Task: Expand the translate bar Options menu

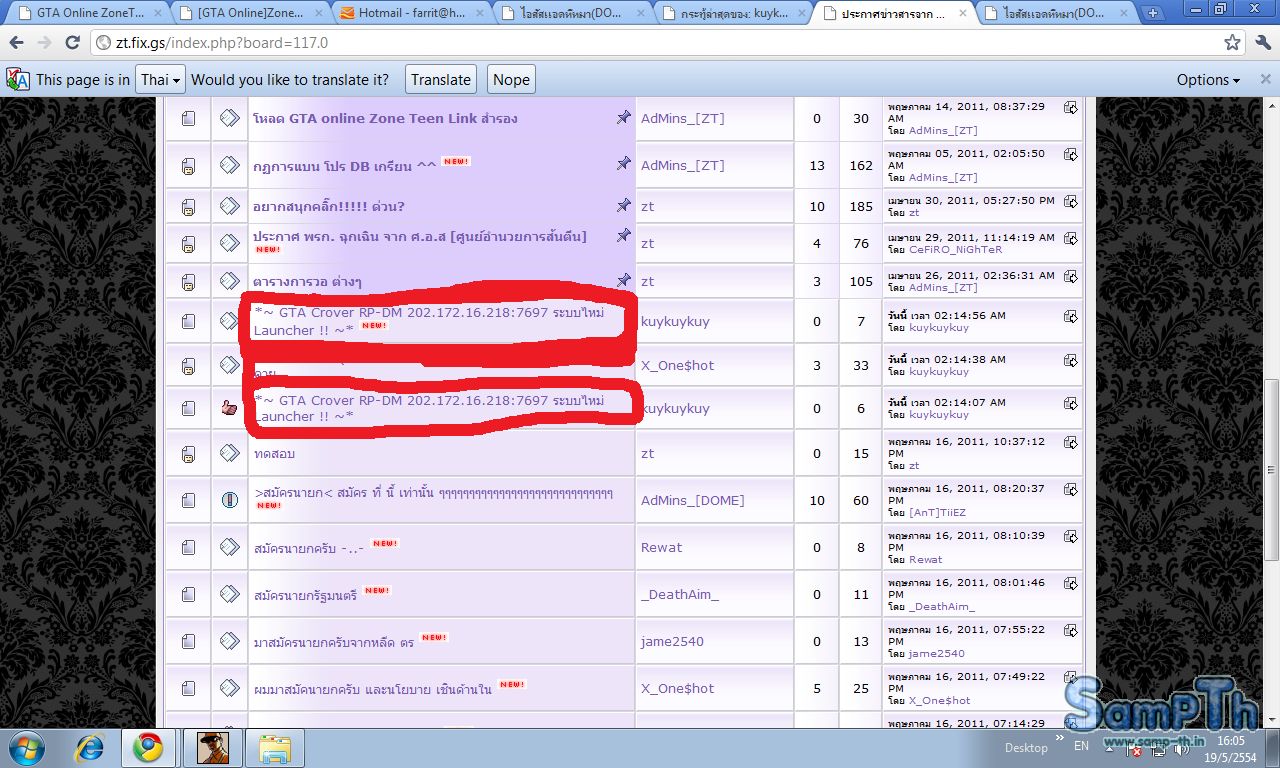Action: (x=1208, y=80)
